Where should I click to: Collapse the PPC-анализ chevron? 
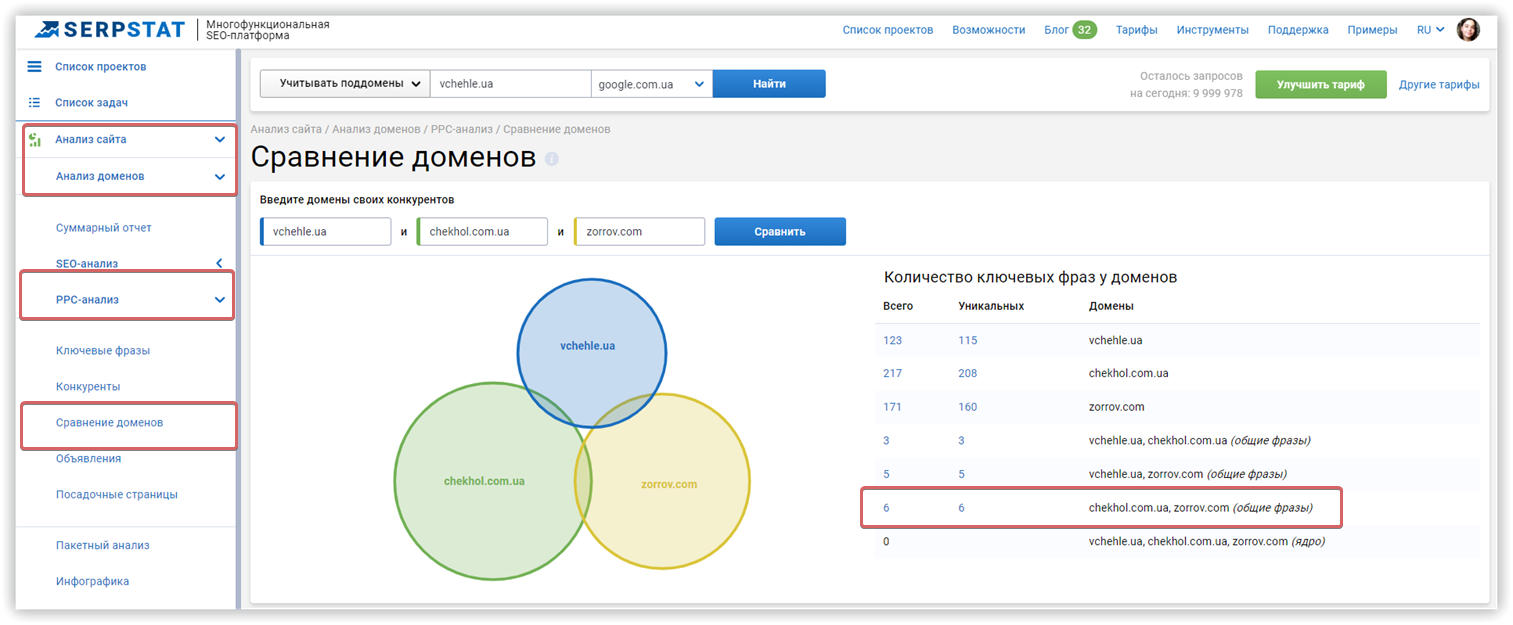(220, 299)
